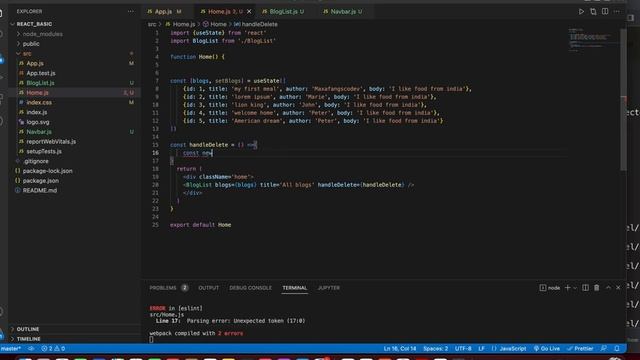This screenshot has width=640, height=360.
Task: Open notifications bell in status bar
Action: click(x=617, y=349)
